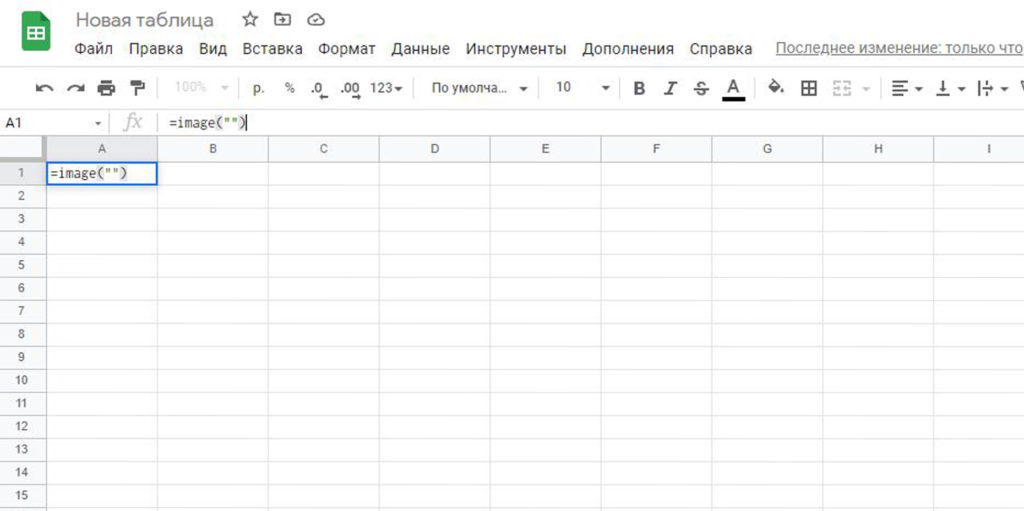The image size is (1024, 511).
Task: Click the Последнее изменение link
Action: tap(898, 49)
